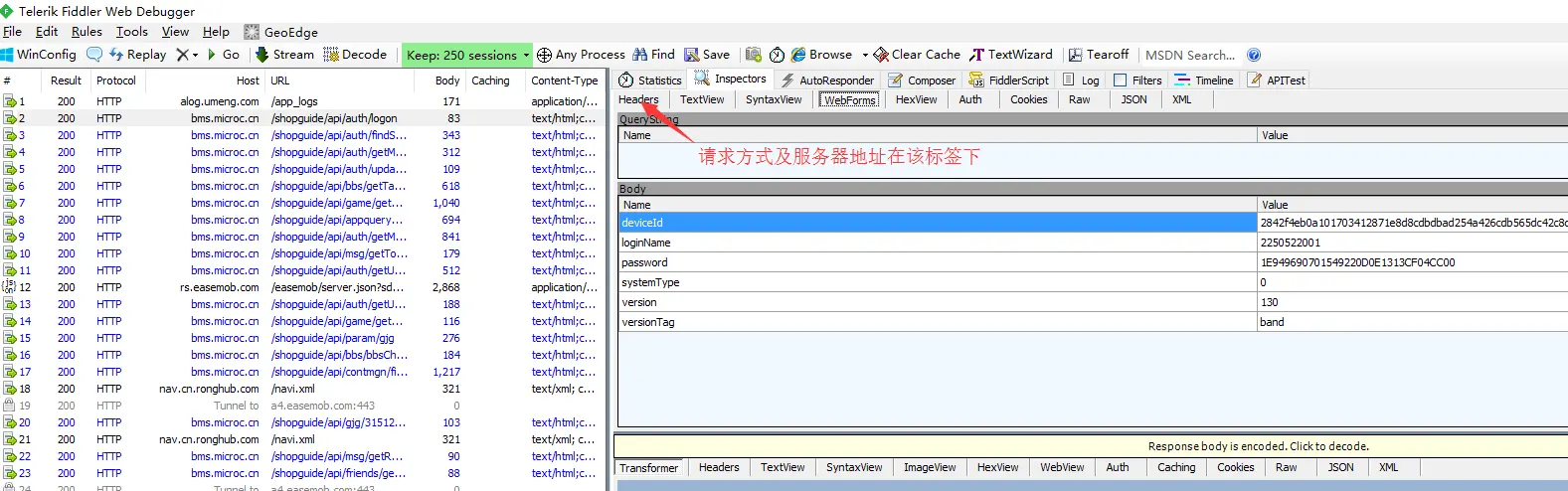Select request HexView tab
This screenshot has width=1568, height=491.
click(916, 99)
